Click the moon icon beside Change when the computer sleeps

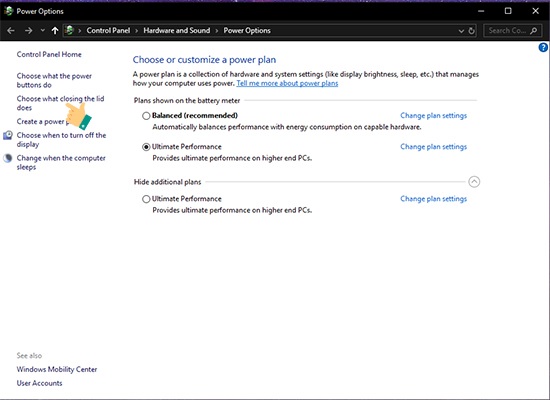pyautogui.click(x=8, y=158)
